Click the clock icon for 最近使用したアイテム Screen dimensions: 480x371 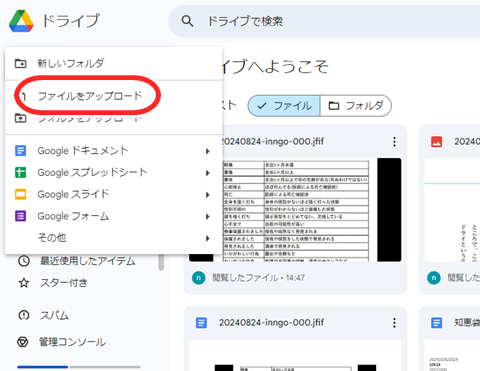click(x=24, y=261)
